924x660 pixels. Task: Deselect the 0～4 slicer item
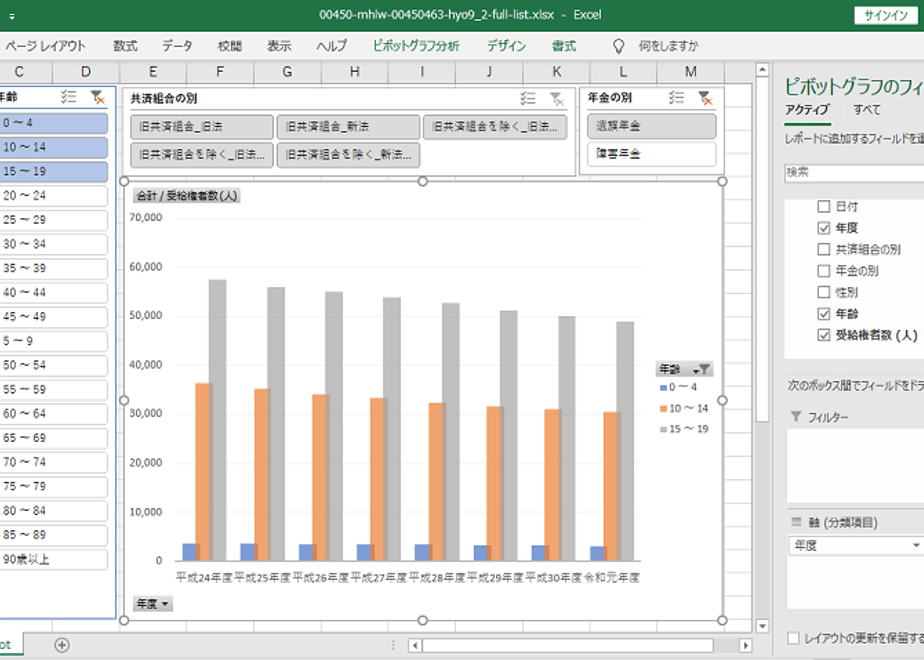53,123
